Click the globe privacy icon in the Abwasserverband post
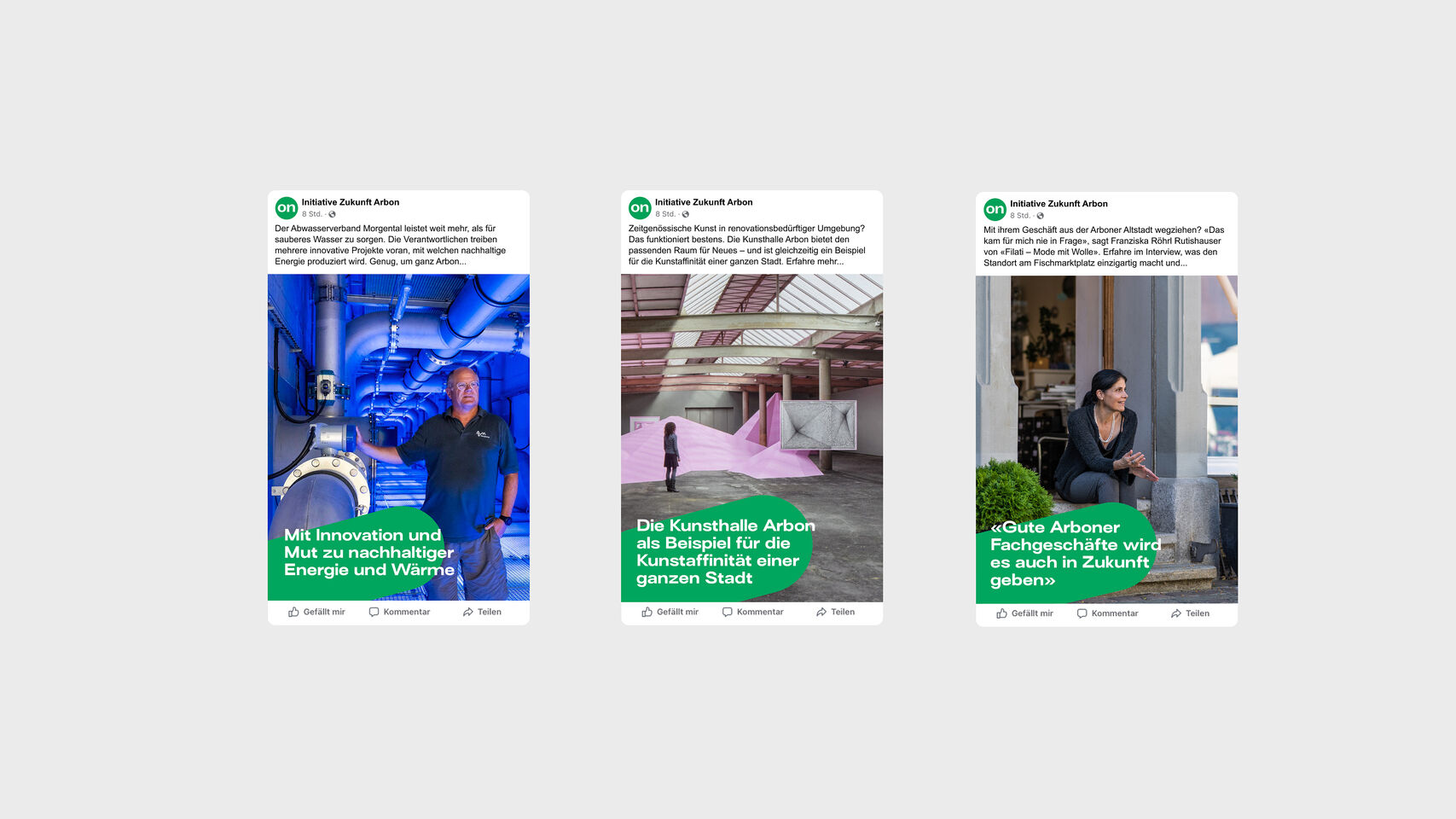The width and height of the screenshot is (1456, 819). click(x=333, y=214)
